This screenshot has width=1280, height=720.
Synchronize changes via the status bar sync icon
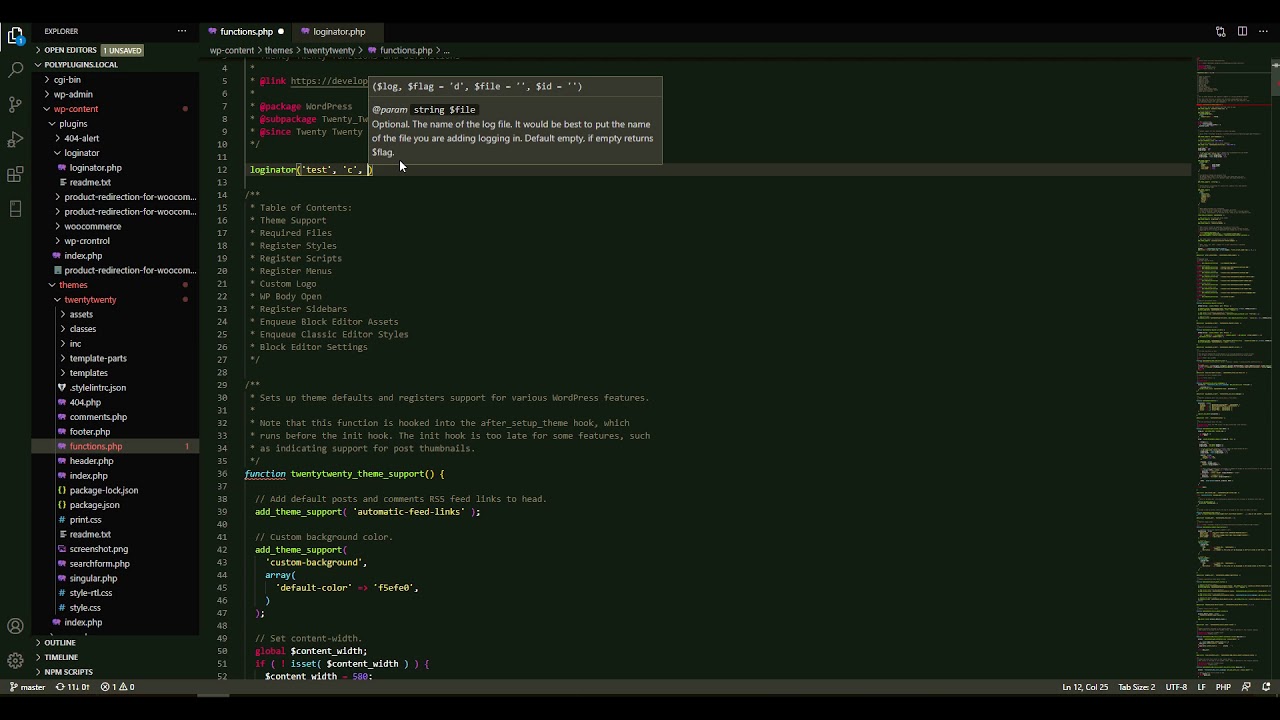click(72, 687)
